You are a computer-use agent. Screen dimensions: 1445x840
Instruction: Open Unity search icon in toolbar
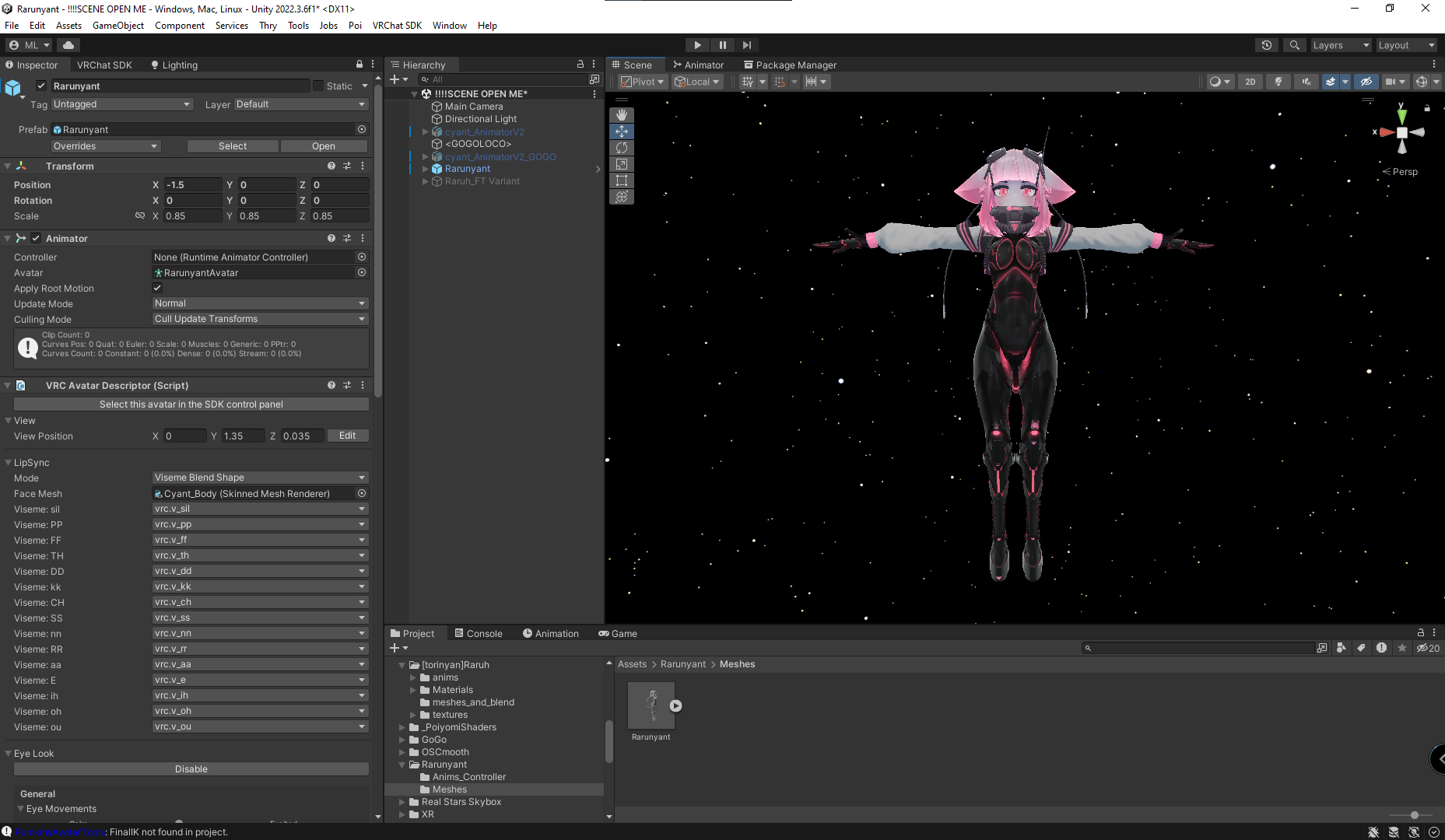[x=1294, y=45]
